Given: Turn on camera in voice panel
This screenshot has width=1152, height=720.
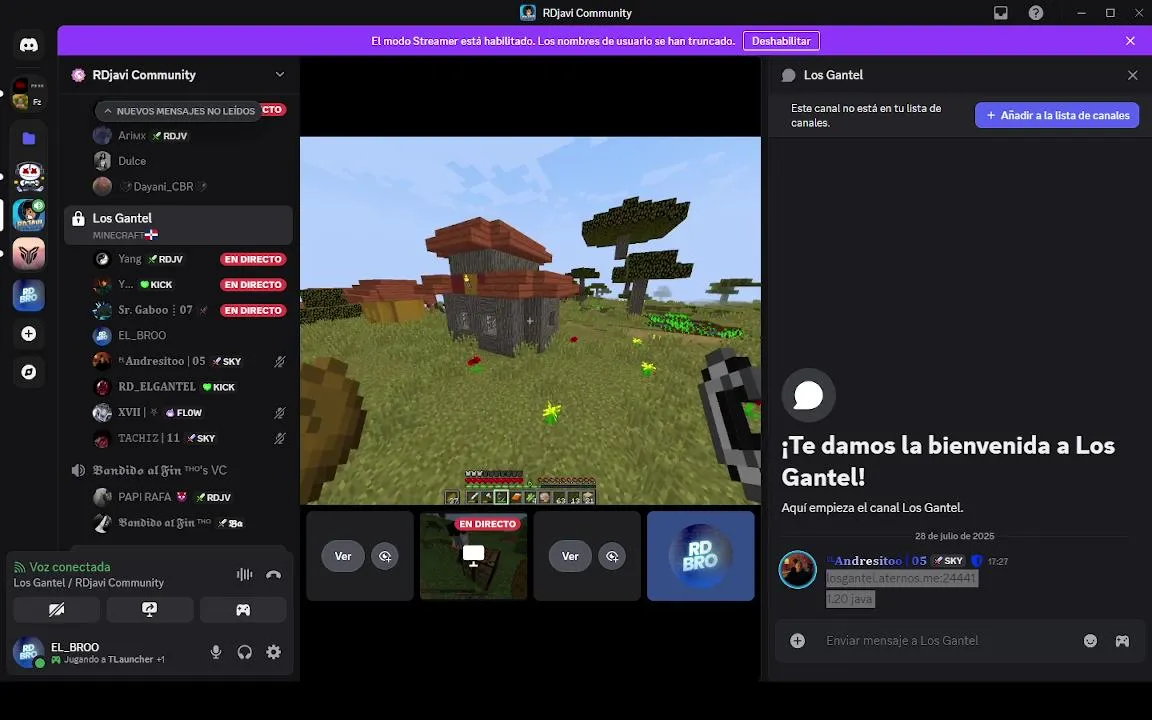Looking at the screenshot, I should coord(57,609).
